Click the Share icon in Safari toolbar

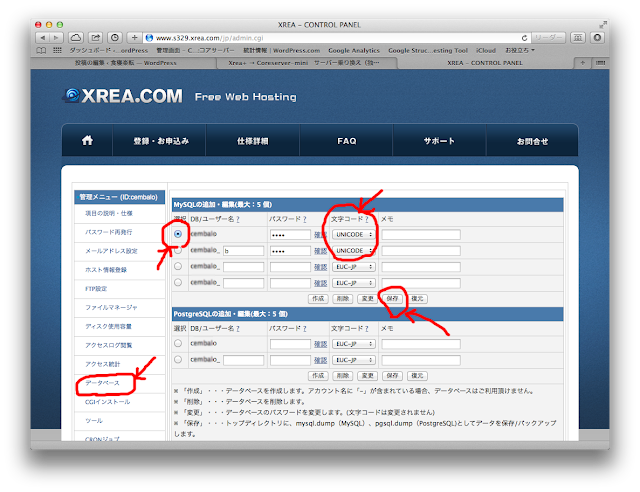point(96,38)
